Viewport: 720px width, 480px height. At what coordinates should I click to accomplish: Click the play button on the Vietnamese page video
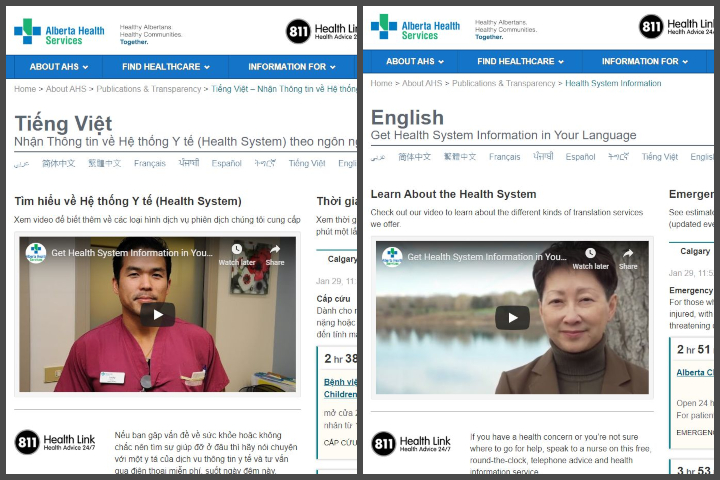(157, 314)
